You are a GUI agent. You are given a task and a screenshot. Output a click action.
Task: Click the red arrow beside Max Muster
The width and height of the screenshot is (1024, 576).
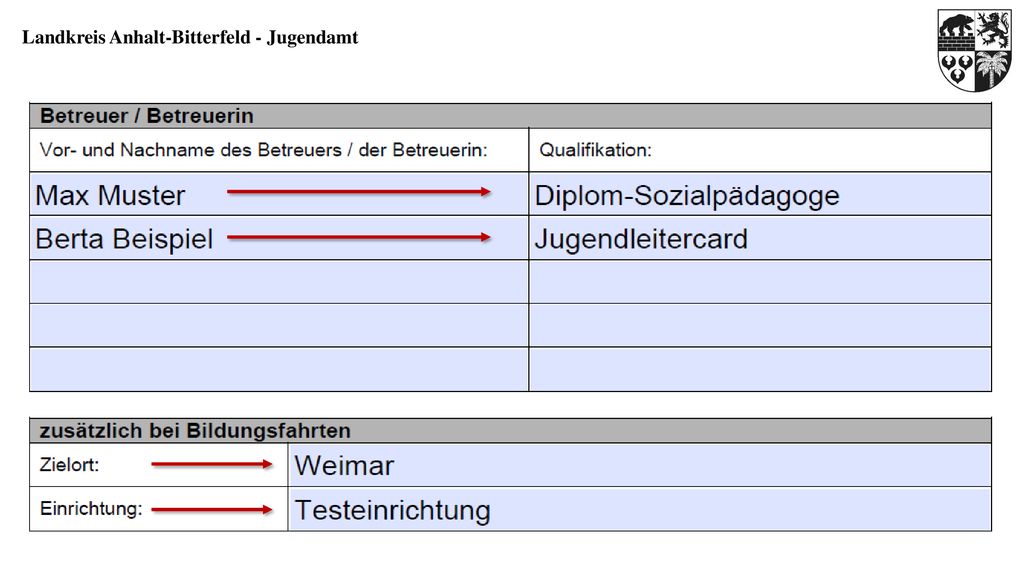point(359,191)
